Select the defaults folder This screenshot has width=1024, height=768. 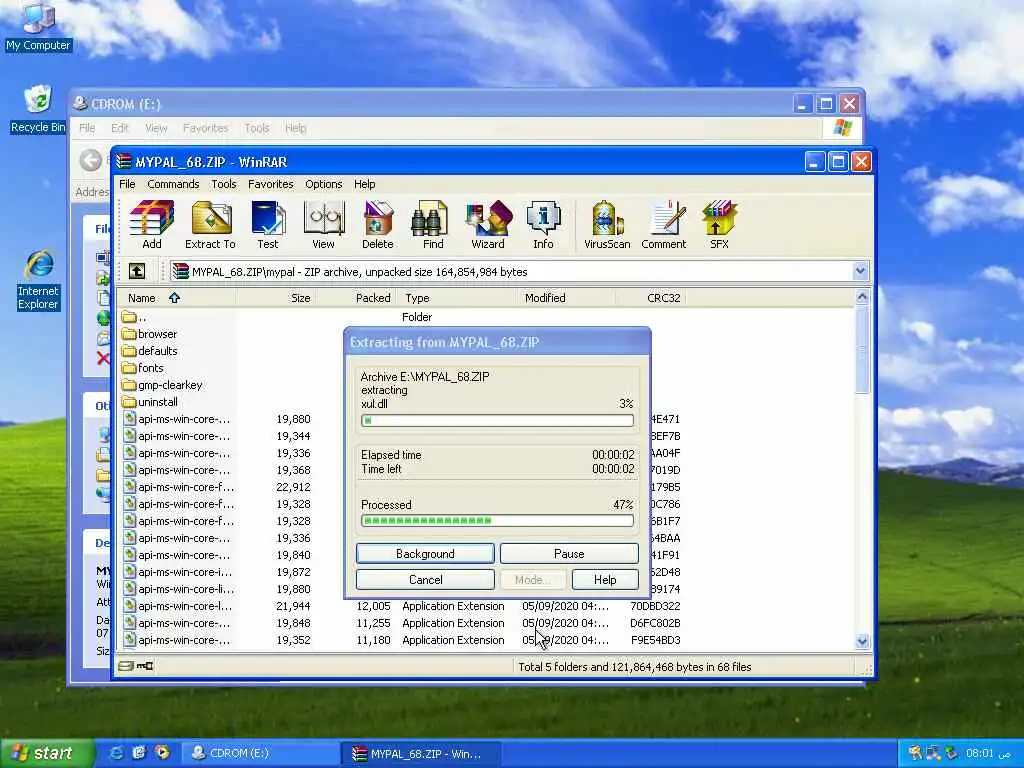[x=149, y=351]
